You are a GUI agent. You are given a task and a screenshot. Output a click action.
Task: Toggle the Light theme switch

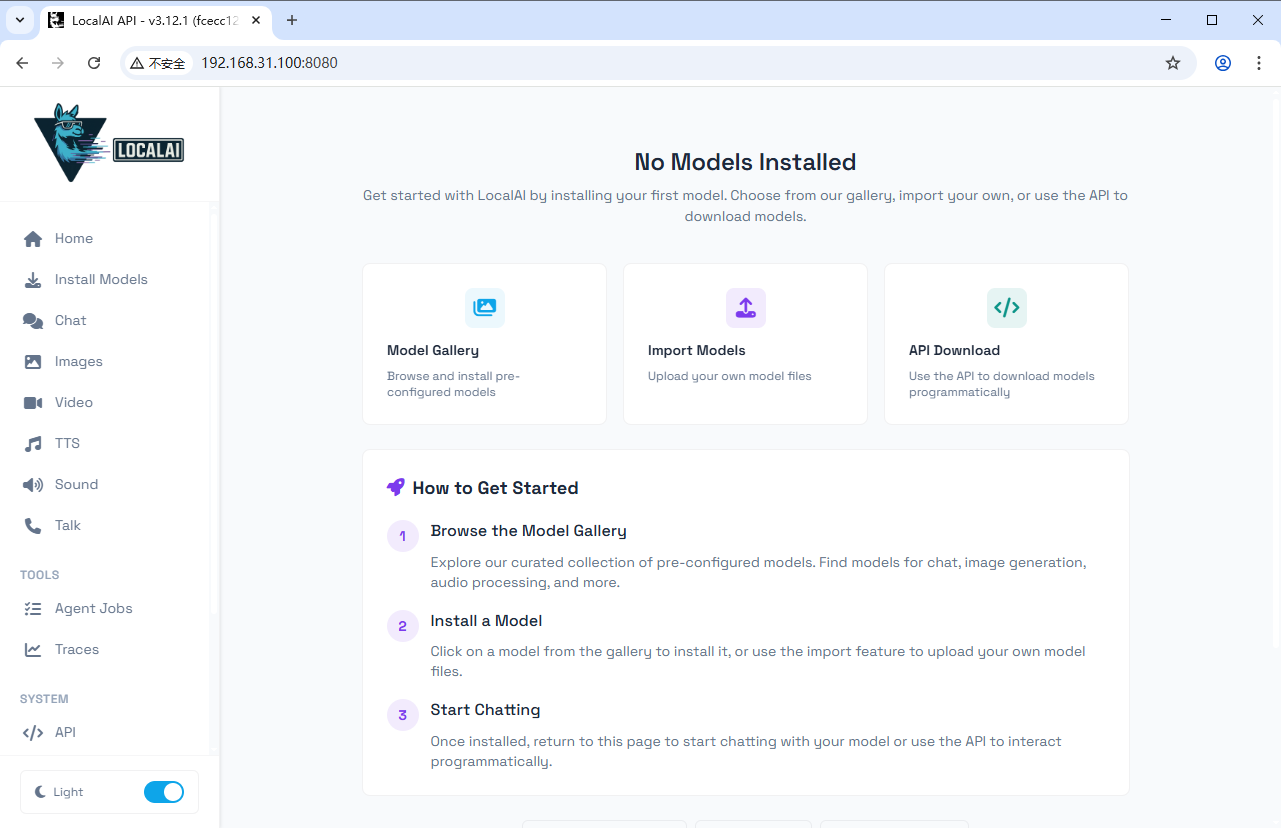[x=164, y=792]
